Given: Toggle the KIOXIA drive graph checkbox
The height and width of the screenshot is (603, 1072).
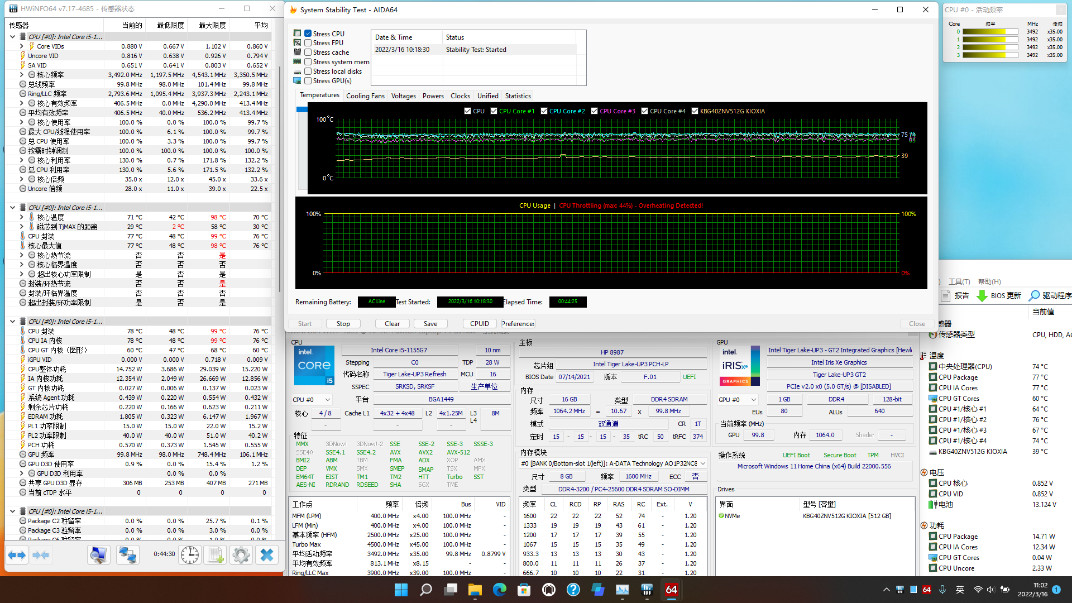Looking at the screenshot, I should [x=695, y=111].
